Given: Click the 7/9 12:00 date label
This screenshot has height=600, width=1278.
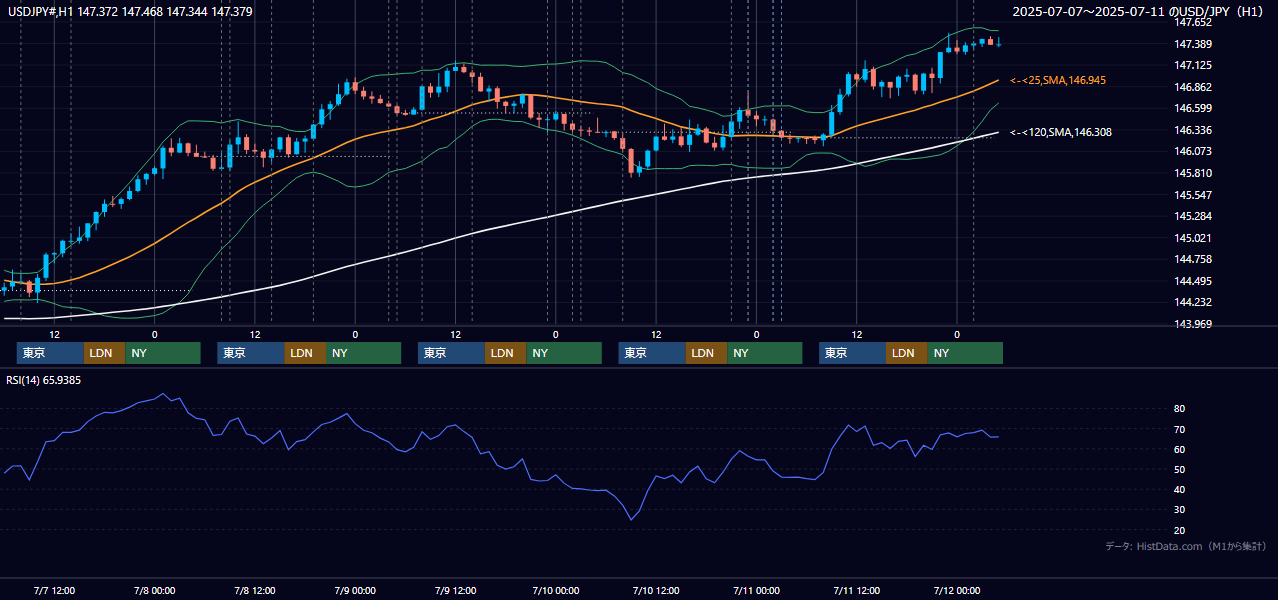Looking at the screenshot, I should pyautogui.click(x=455, y=590).
